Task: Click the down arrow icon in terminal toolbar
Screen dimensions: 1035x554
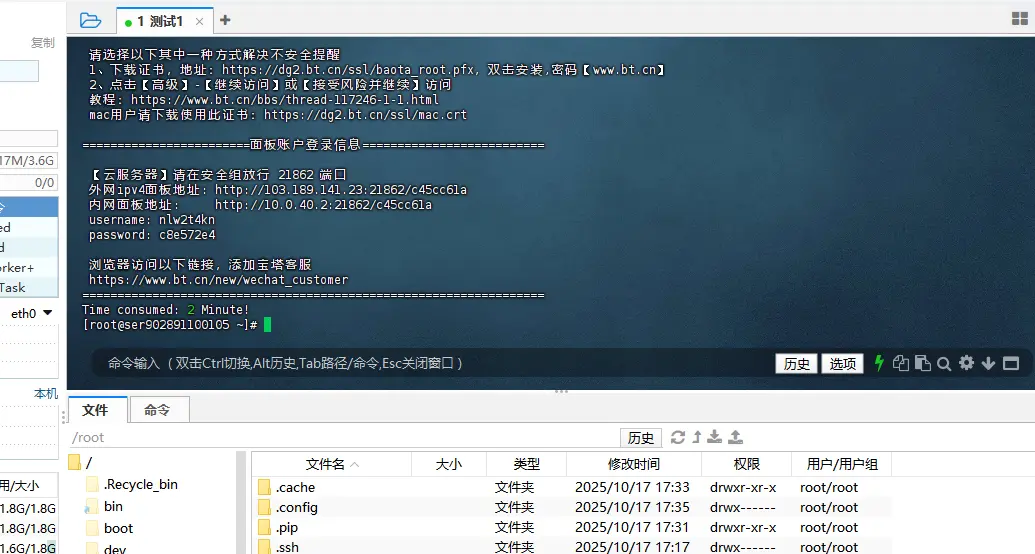Action: [x=988, y=363]
